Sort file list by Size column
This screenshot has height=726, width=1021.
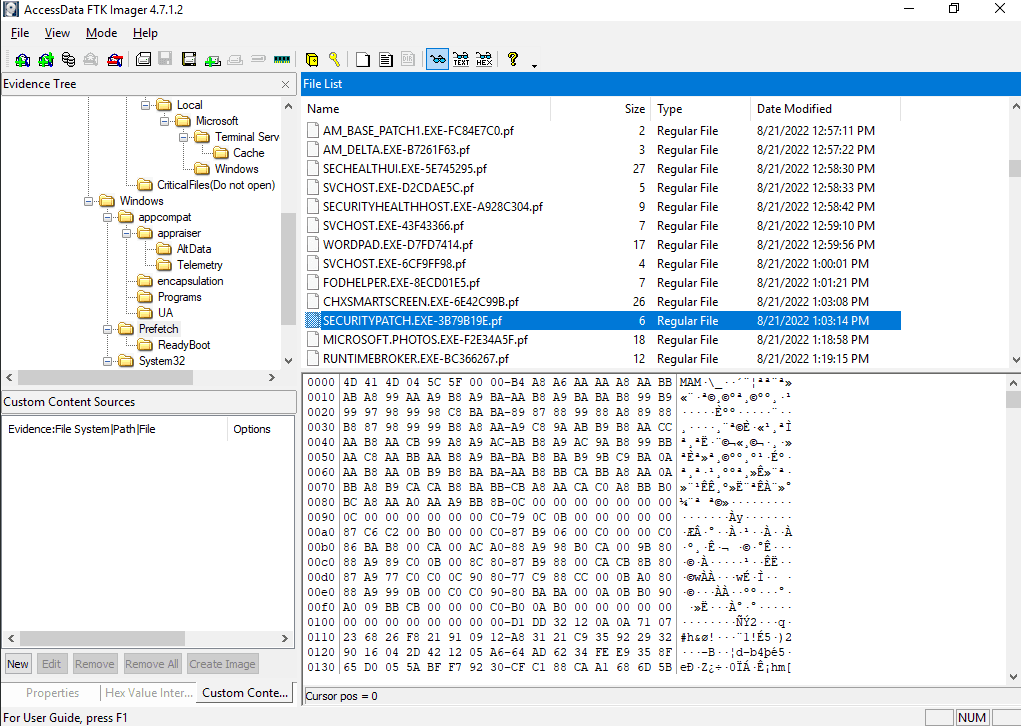point(600,109)
